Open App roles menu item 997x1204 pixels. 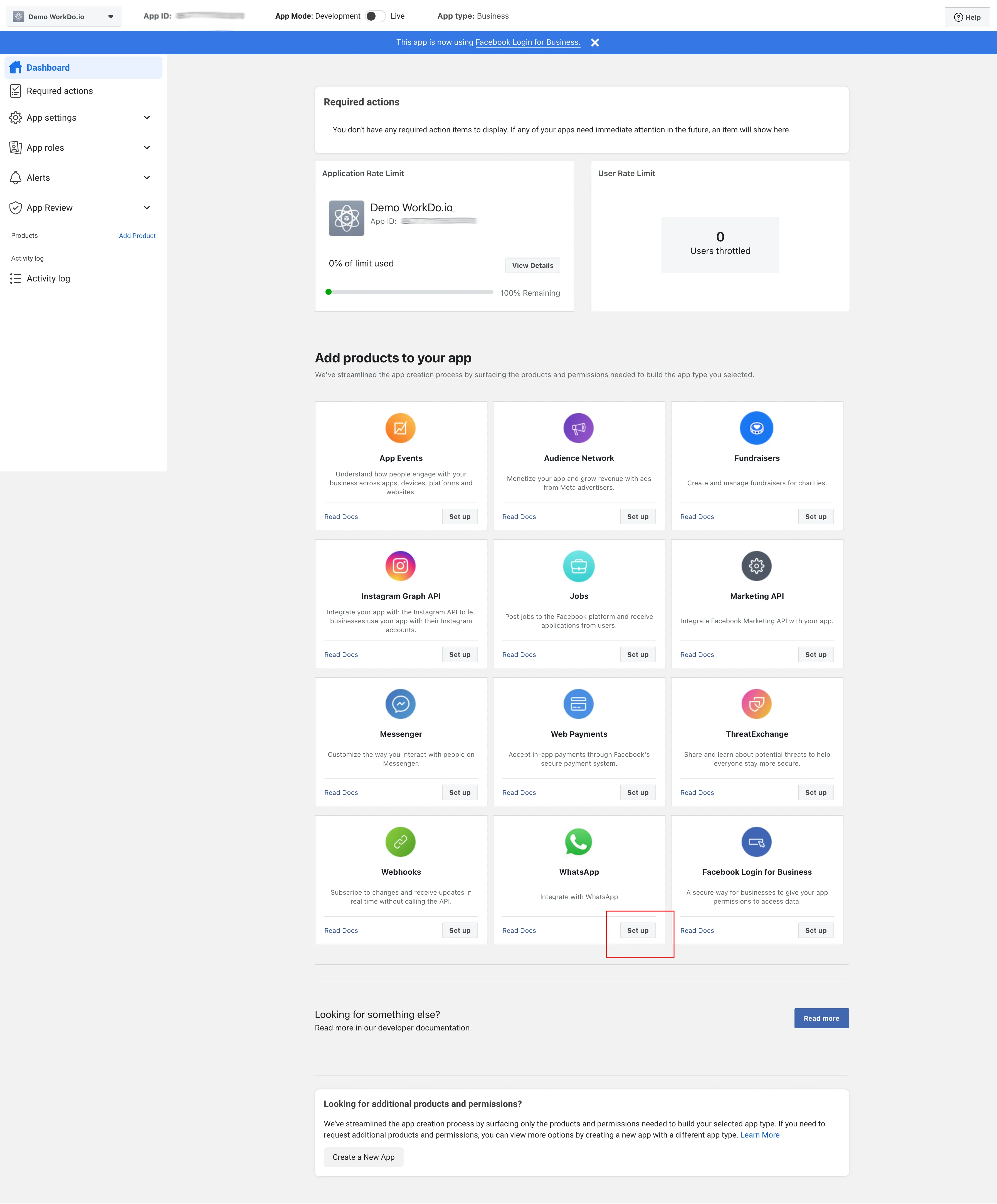(x=84, y=147)
